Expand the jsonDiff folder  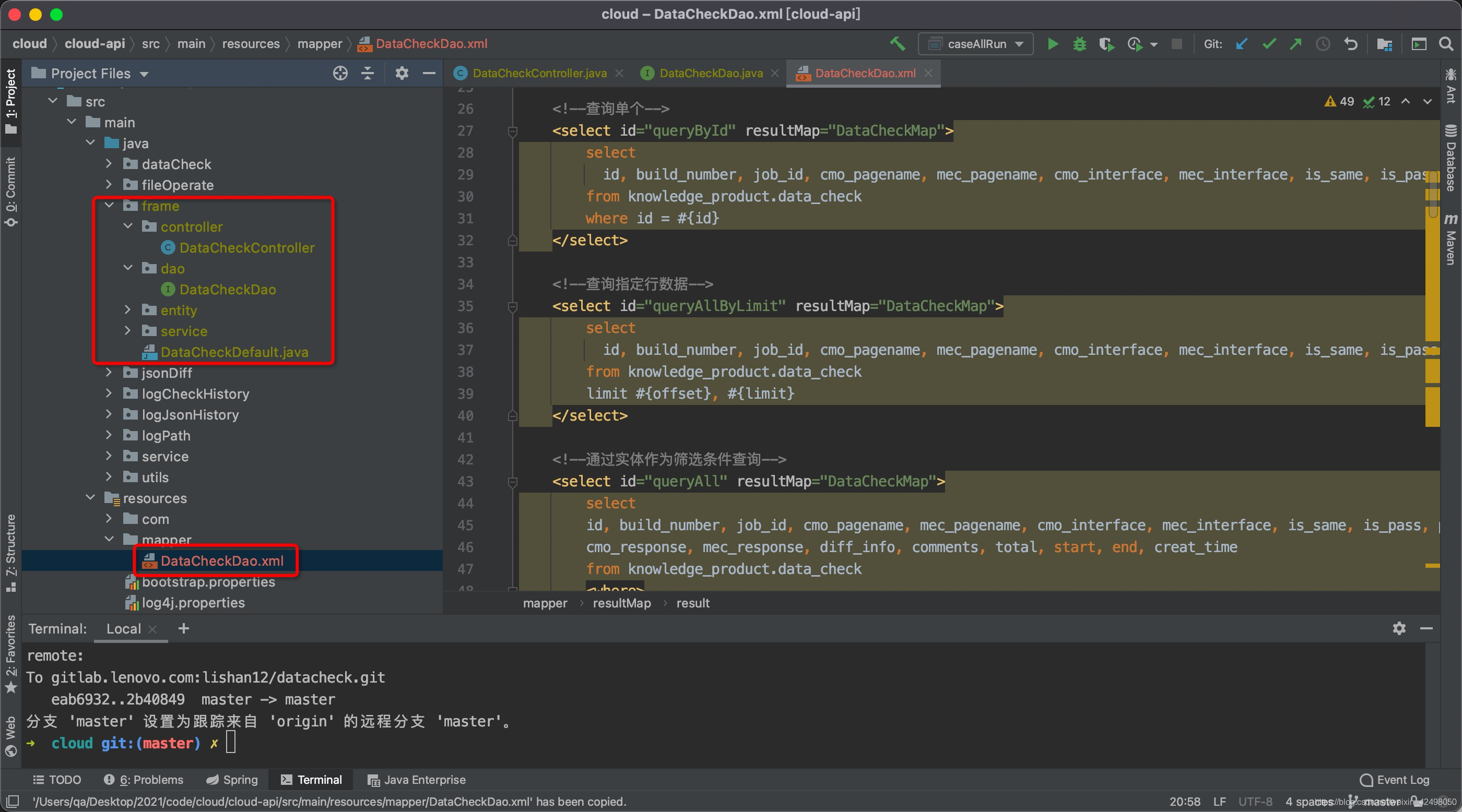pyautogui.click(x=110, y=373)
